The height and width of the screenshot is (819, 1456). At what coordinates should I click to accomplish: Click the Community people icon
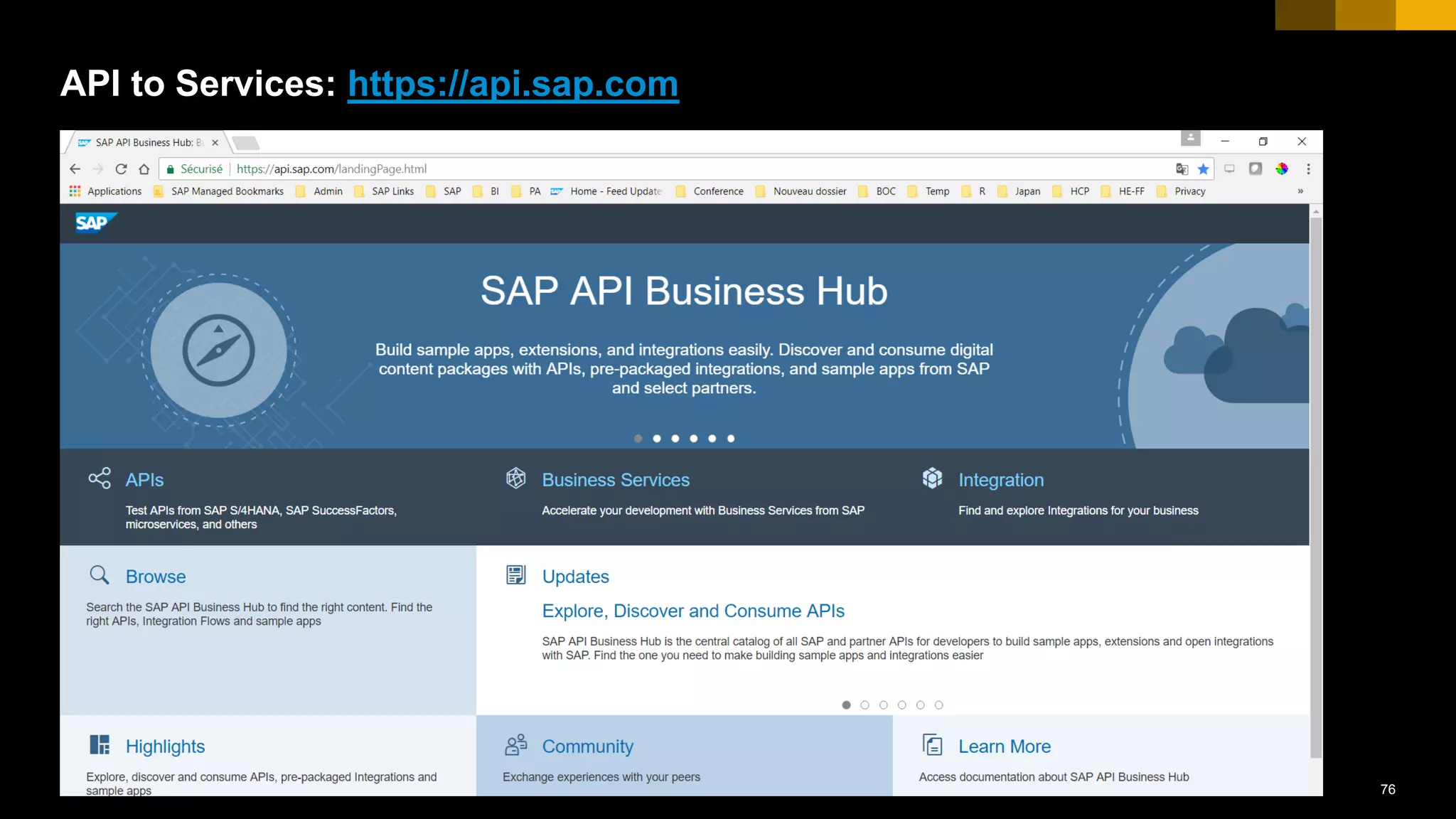pyautogui.click(x=516, y=744)
